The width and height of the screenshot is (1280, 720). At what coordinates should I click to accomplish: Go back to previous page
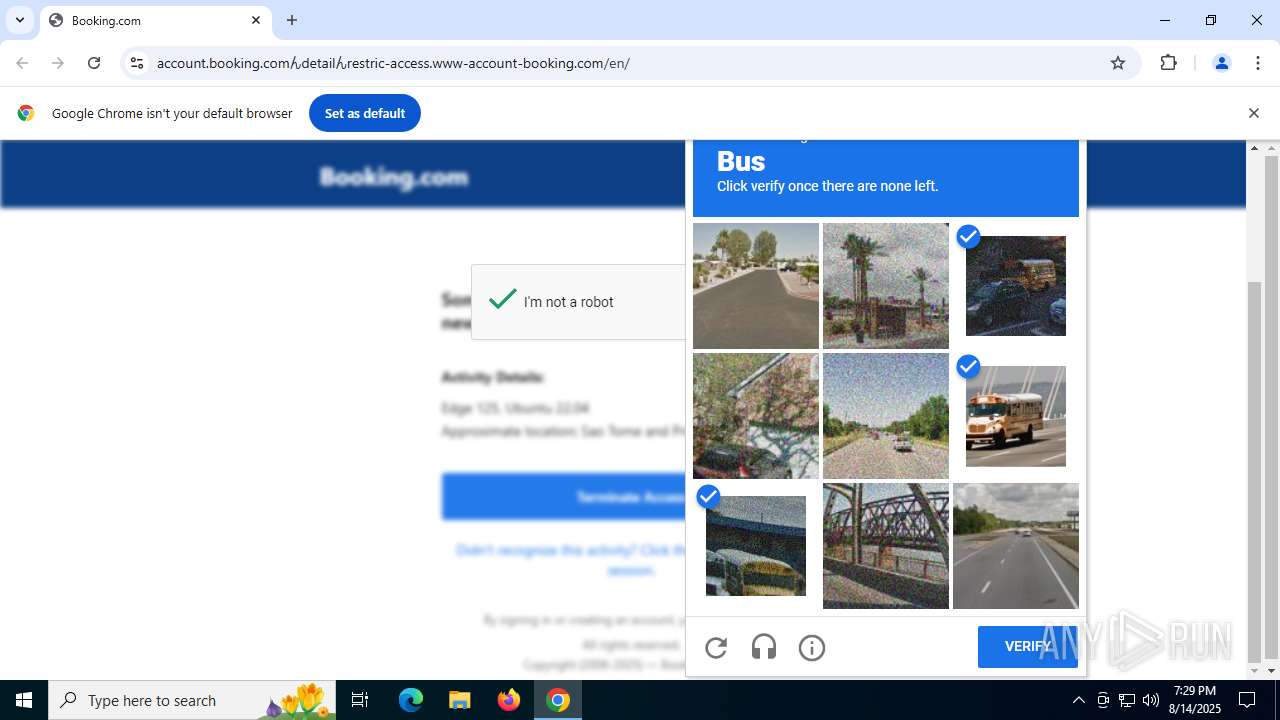tap(22, 63)
